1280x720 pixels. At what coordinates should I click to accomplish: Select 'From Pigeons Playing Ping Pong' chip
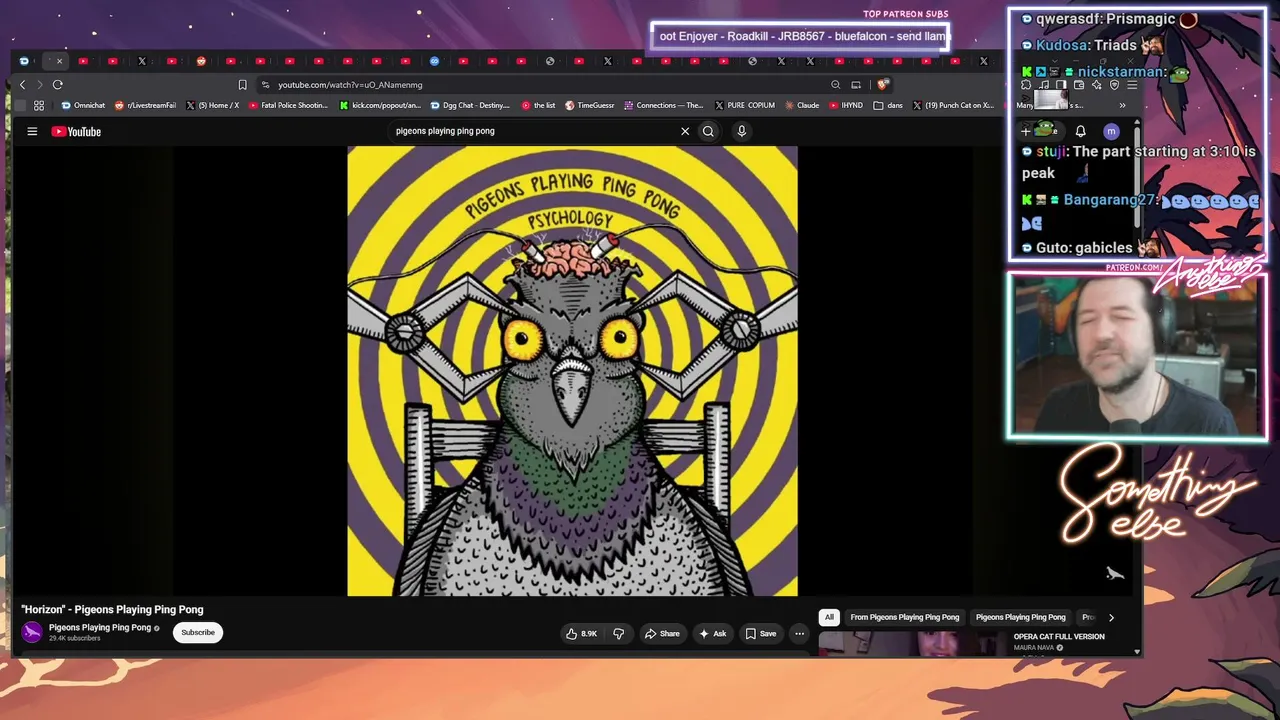coord(905,617)
